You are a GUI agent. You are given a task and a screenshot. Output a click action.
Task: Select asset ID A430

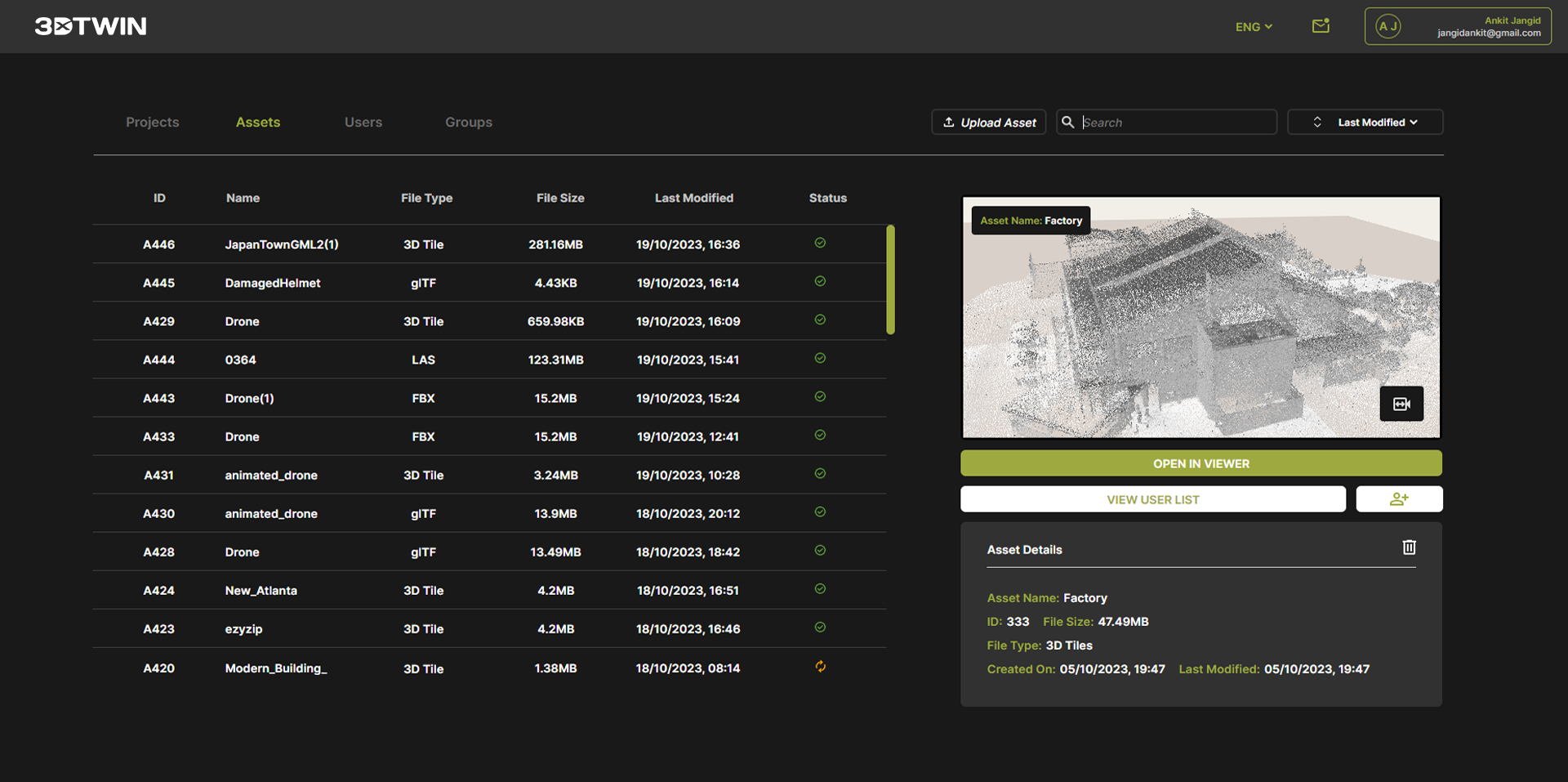158,513
